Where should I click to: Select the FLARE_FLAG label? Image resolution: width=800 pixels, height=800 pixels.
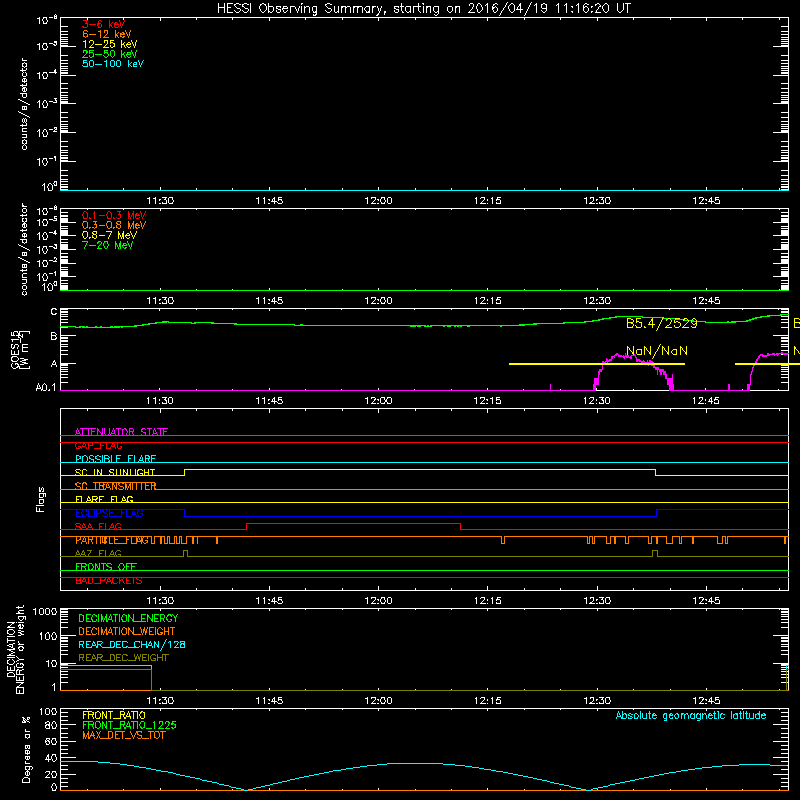point(104,499)
